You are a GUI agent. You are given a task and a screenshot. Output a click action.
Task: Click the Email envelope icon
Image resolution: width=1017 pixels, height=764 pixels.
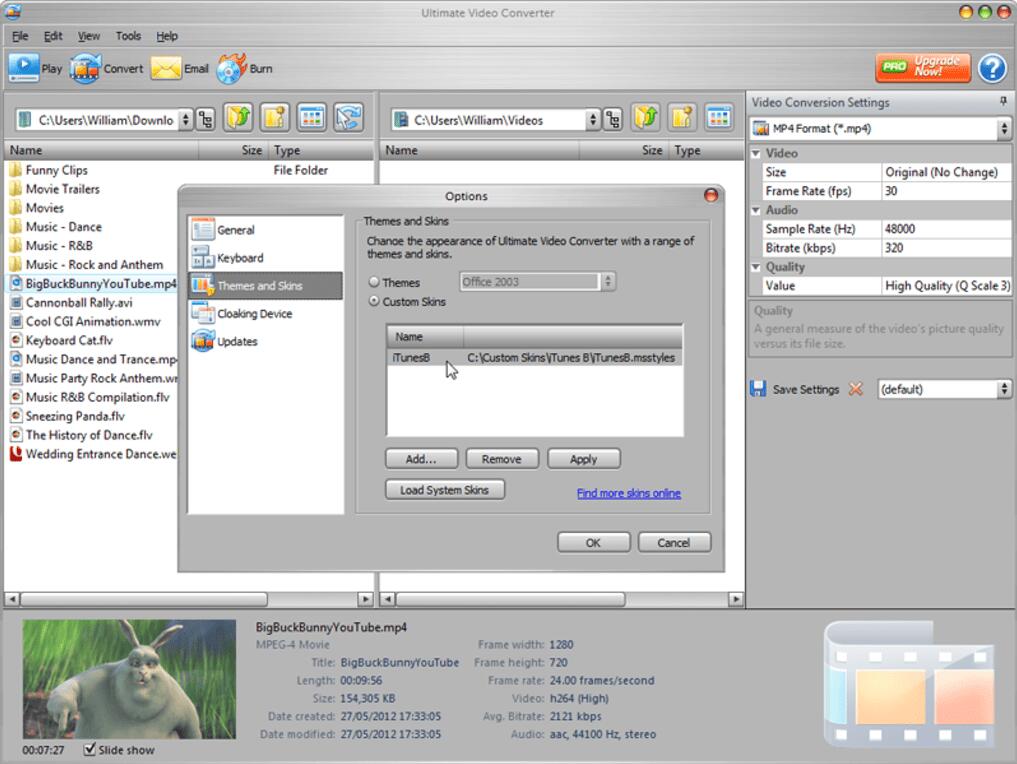point(165,68)
